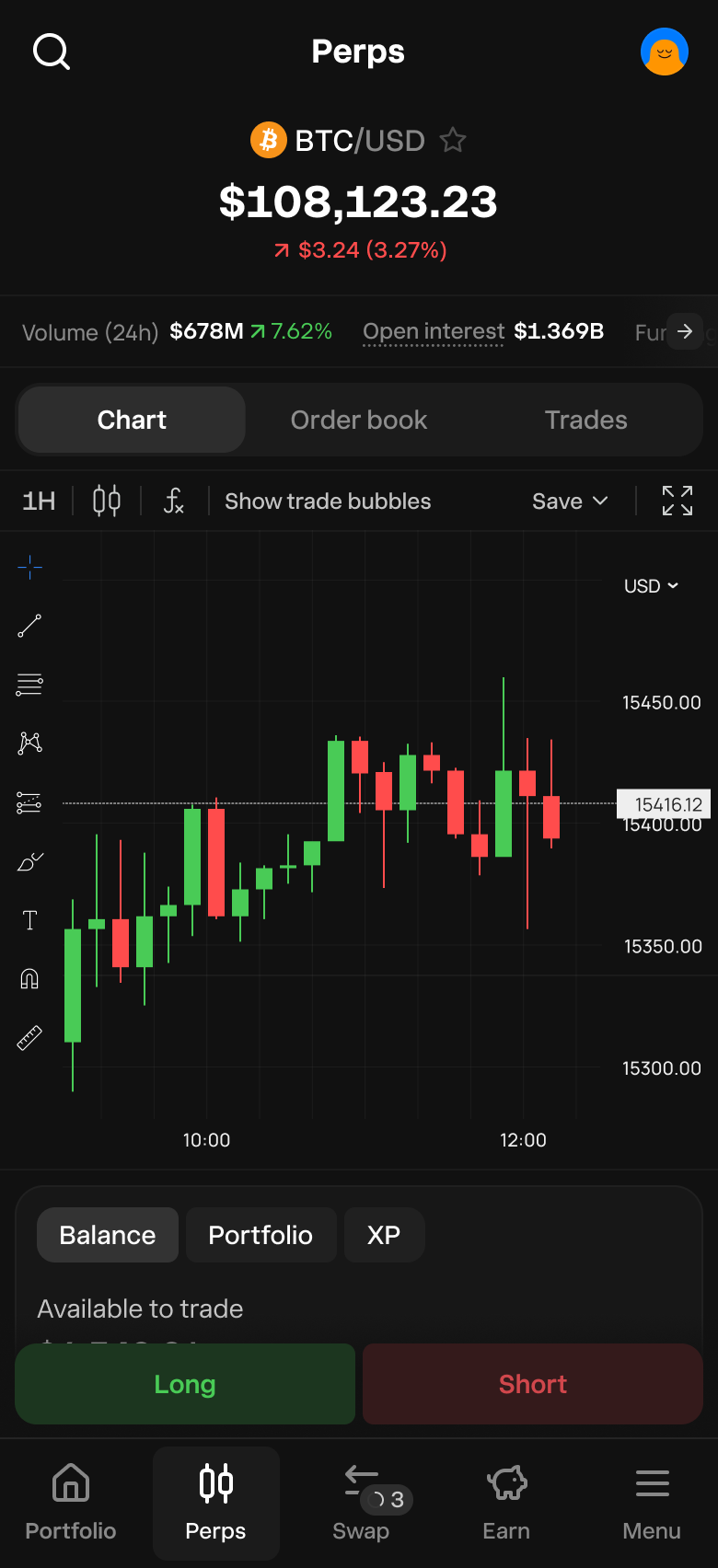The image size is (718, 1568).
Task: Switch to the Order book tab
Action: [359, 421]
